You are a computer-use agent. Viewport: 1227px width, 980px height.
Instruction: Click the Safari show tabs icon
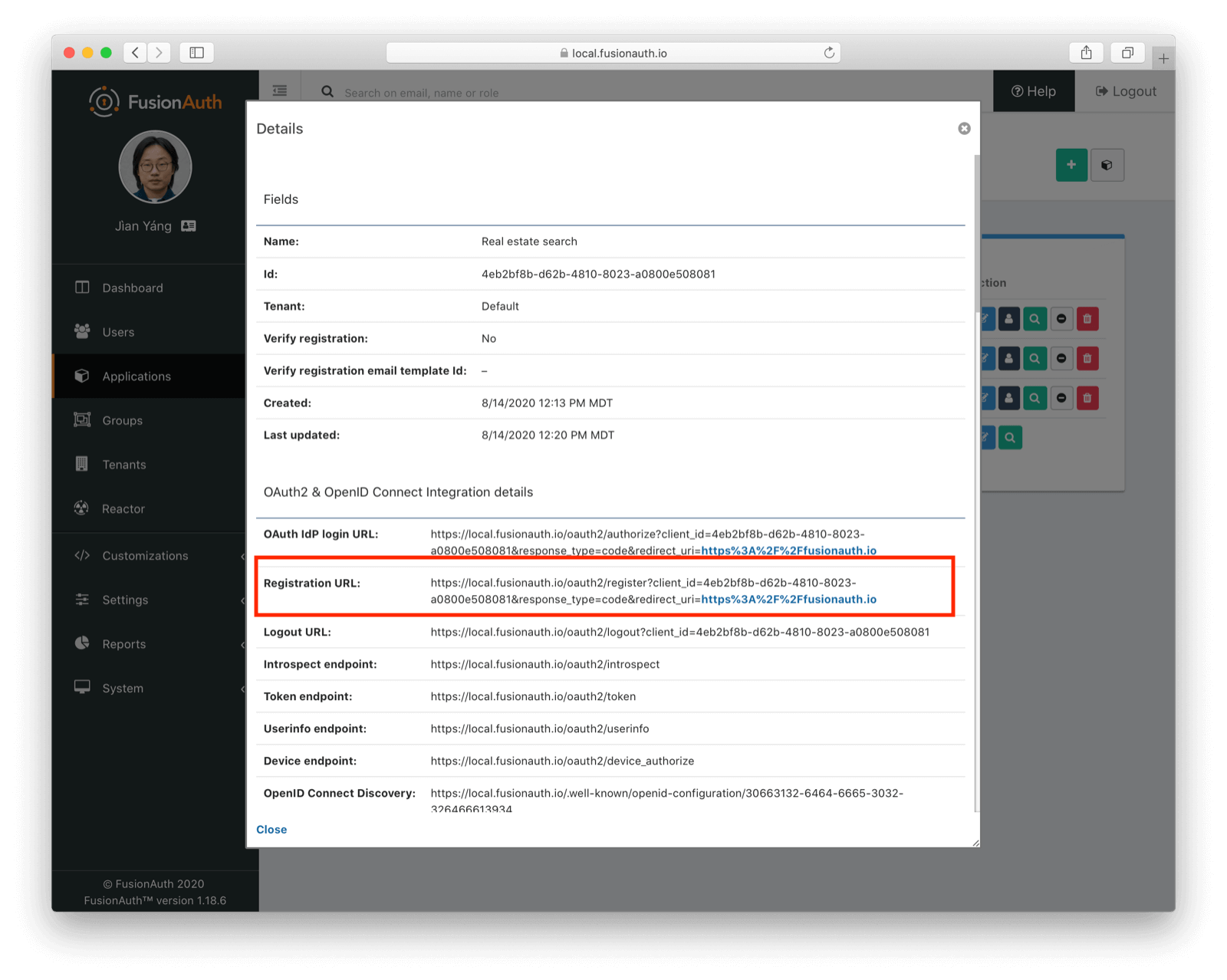click(x=1127, y=52)
